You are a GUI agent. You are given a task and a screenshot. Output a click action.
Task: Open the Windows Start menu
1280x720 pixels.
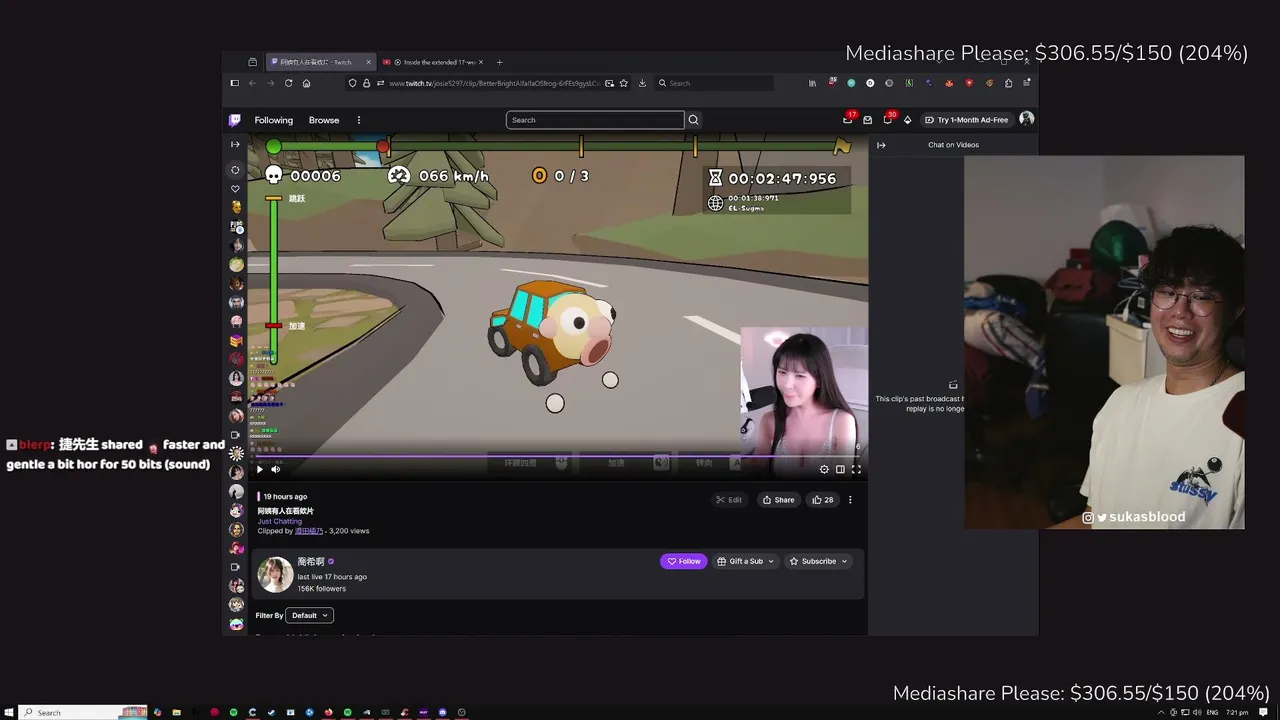pos(8,712)
